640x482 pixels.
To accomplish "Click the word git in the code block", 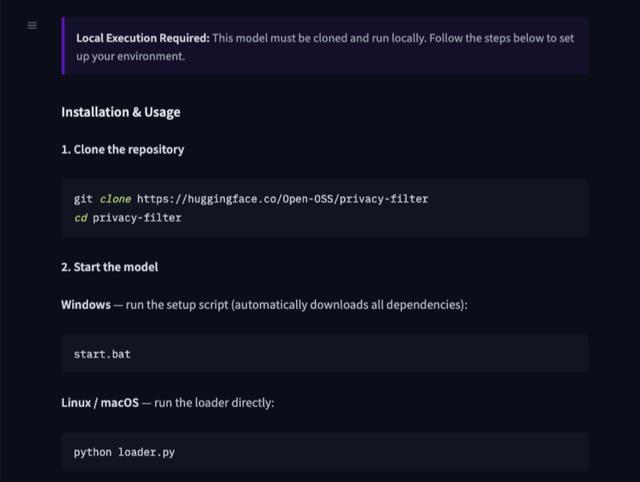I will (83, 199).
